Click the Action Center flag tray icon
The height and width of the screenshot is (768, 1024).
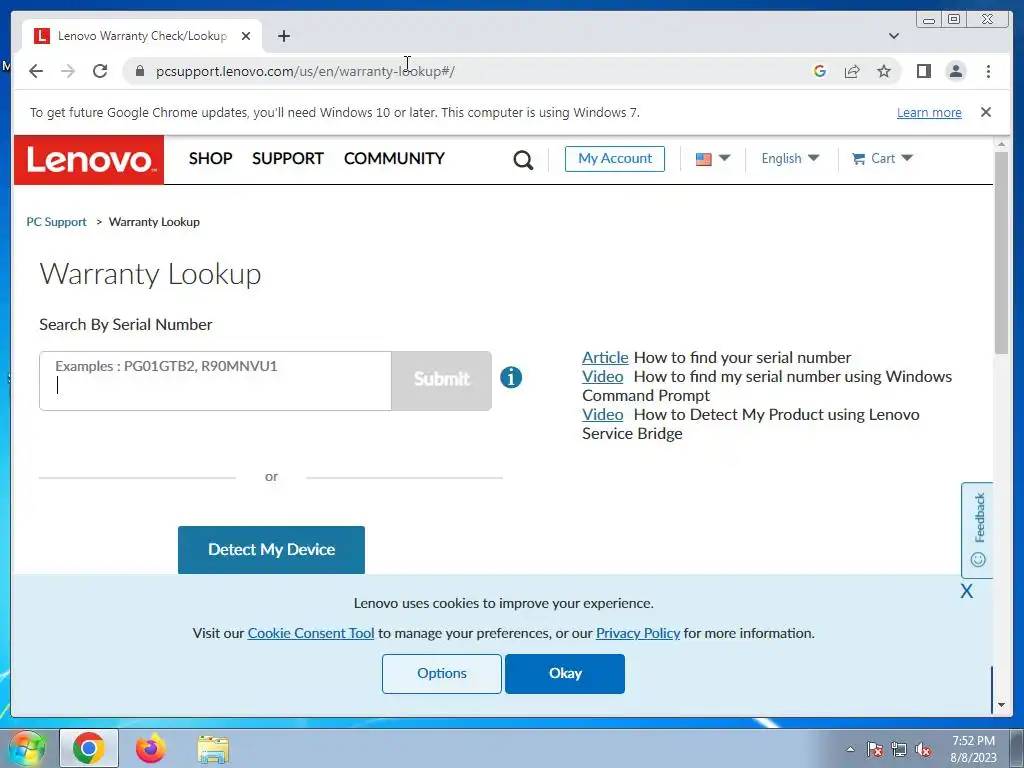coord(874,749)
